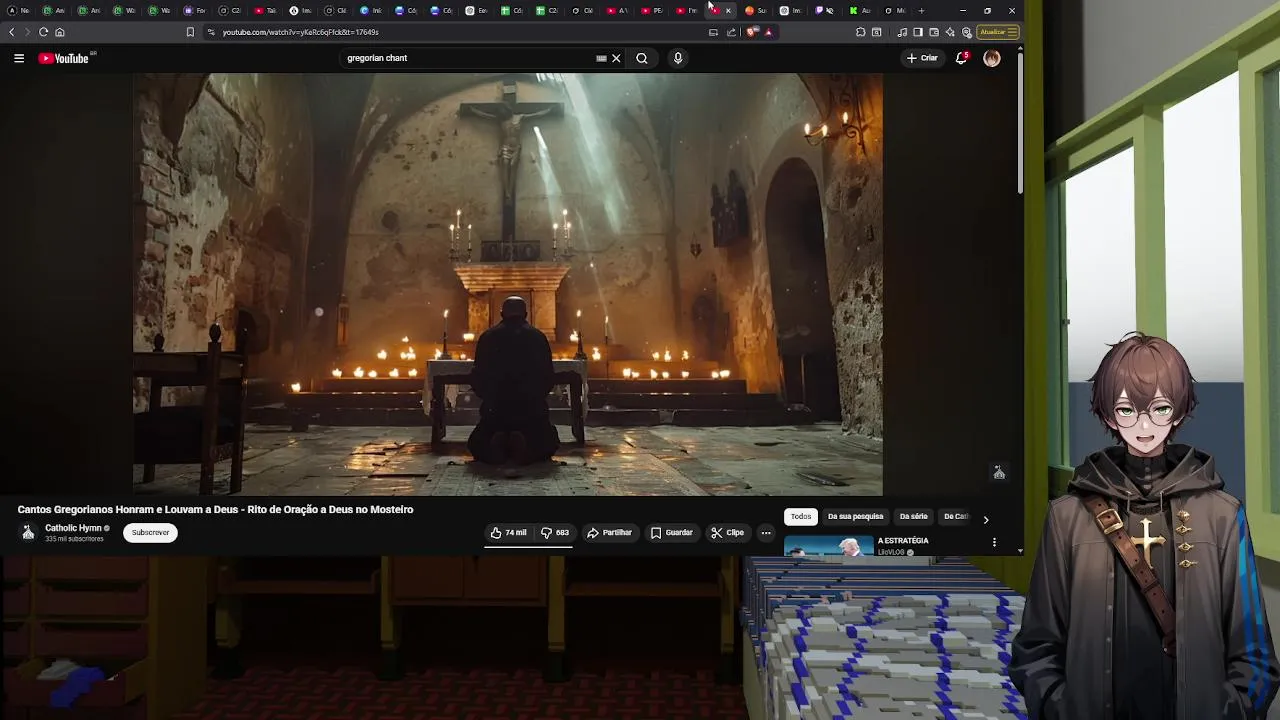The width and height of the screenshot is (1280, 720).
Task: Open Brave Wallet icon
Action: click(x=934, y=32)
